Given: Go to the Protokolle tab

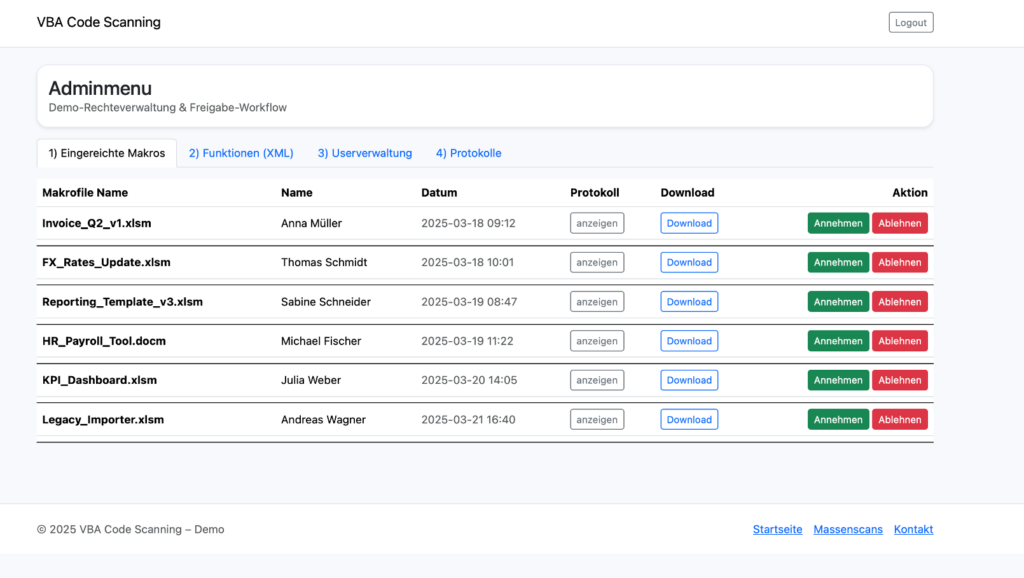Looking at the screenshot, I should (468, 153).
